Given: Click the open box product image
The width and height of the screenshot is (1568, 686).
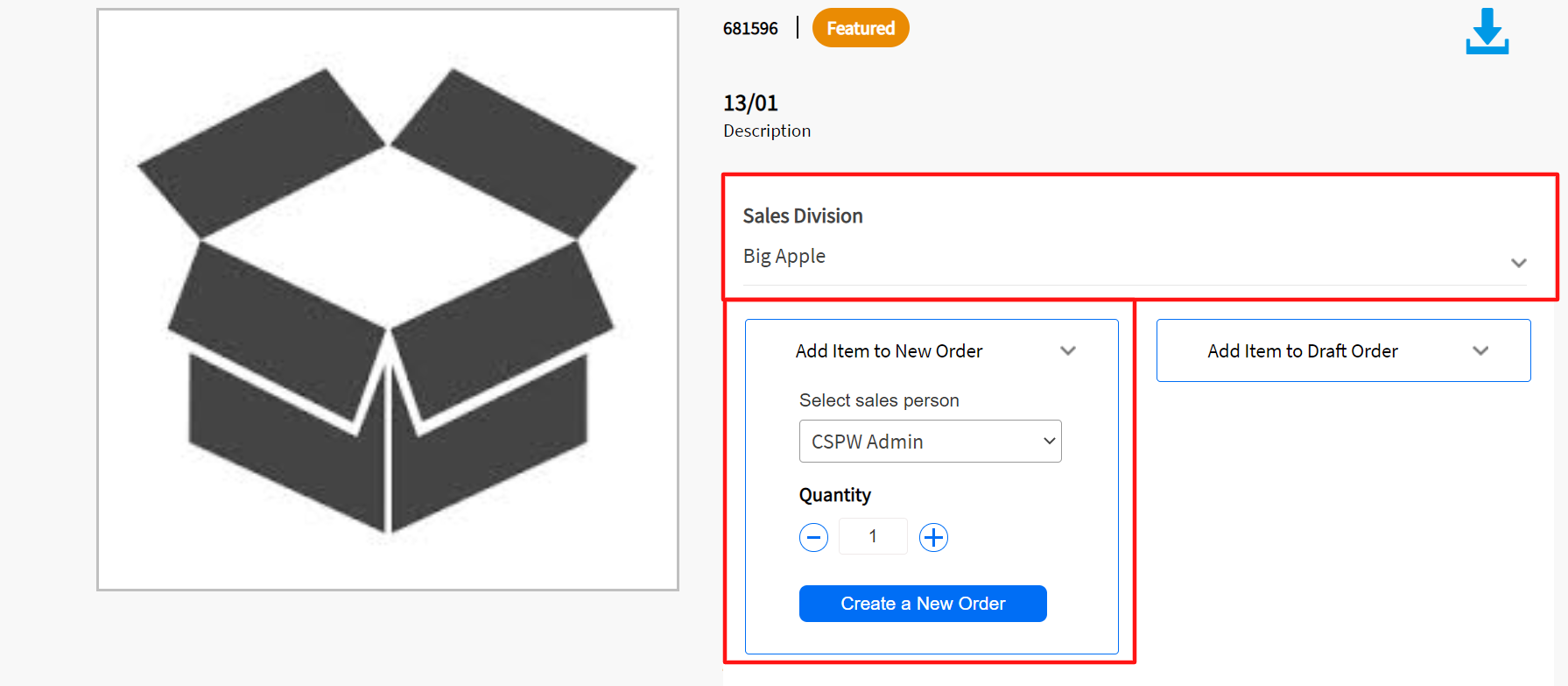Looking at the screenshot, I should click(388, 298).
